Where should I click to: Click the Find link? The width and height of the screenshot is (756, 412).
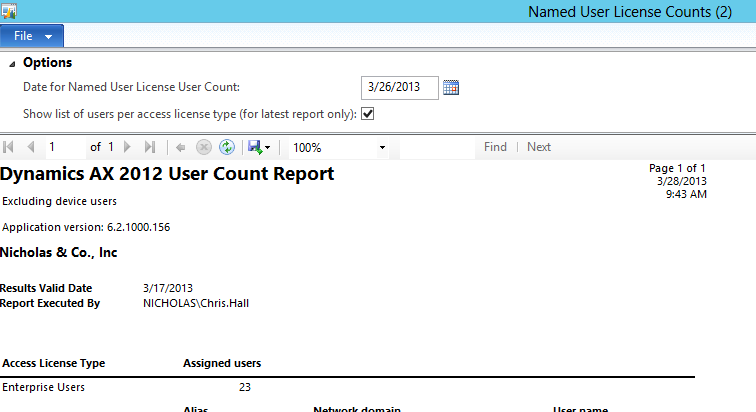495,147
